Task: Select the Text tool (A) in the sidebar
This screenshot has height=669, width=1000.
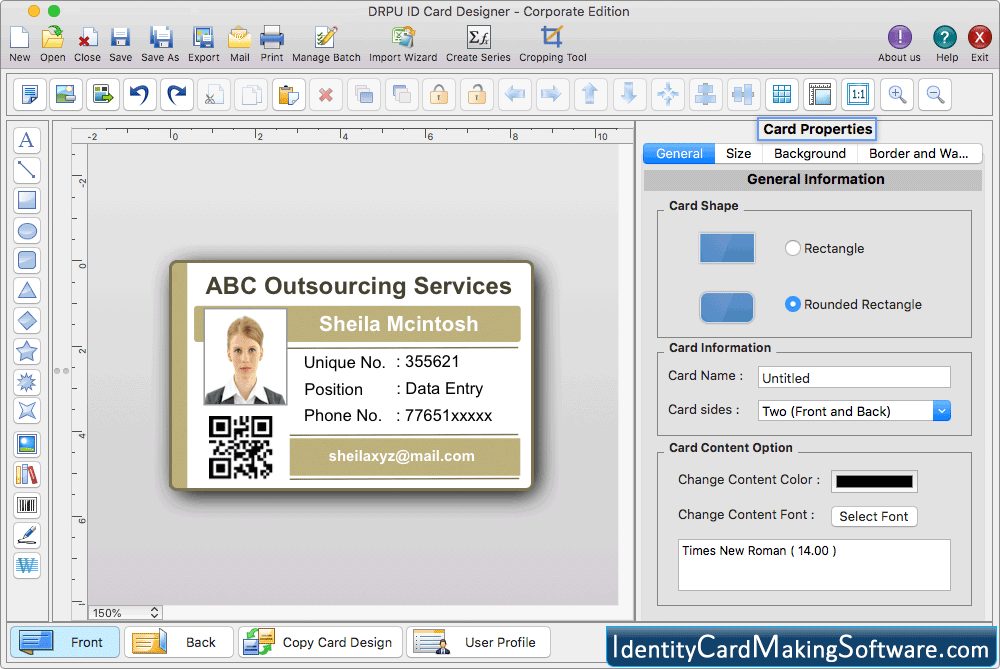Action: click(27, 140)
